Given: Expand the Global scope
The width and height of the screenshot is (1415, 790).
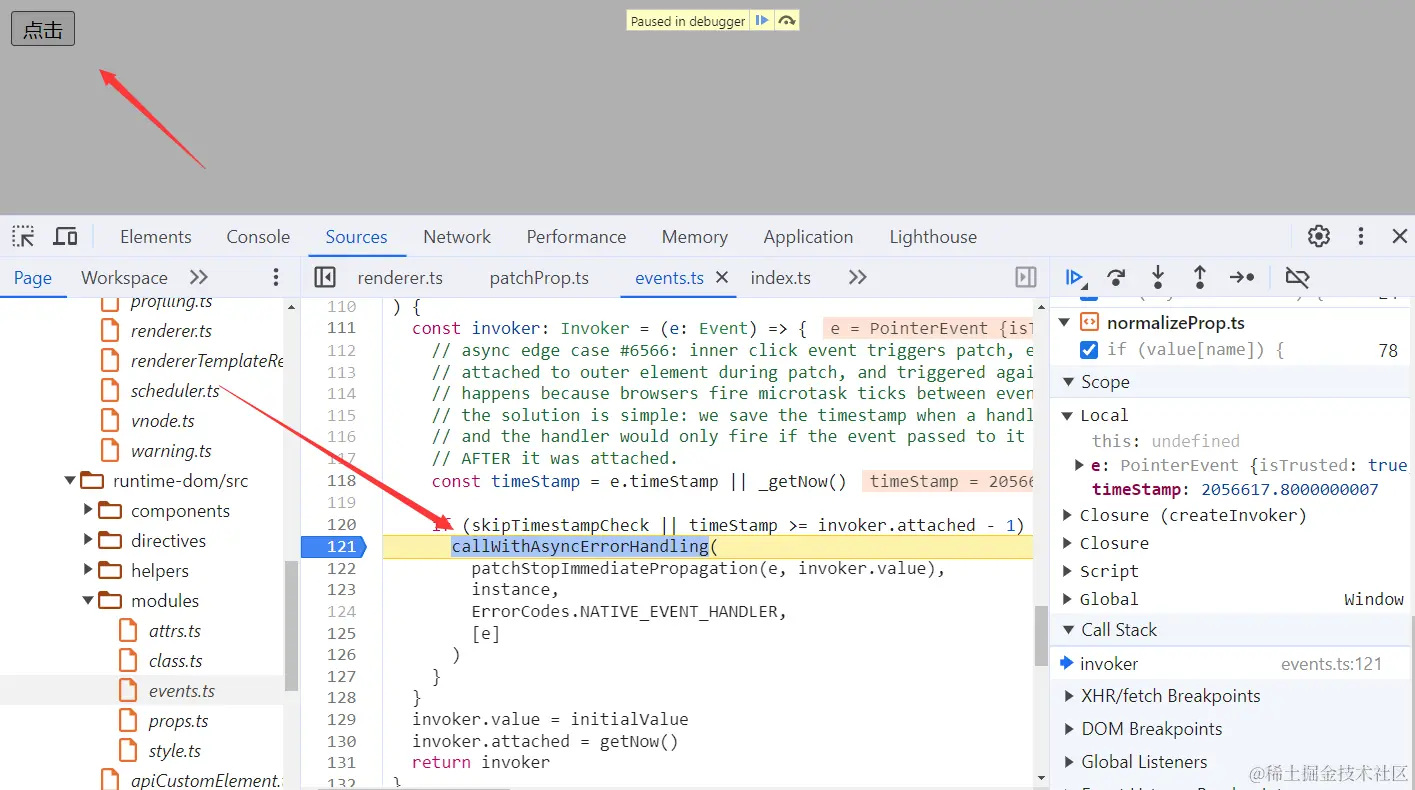Looking at the screenshot, I should 1067,599.
